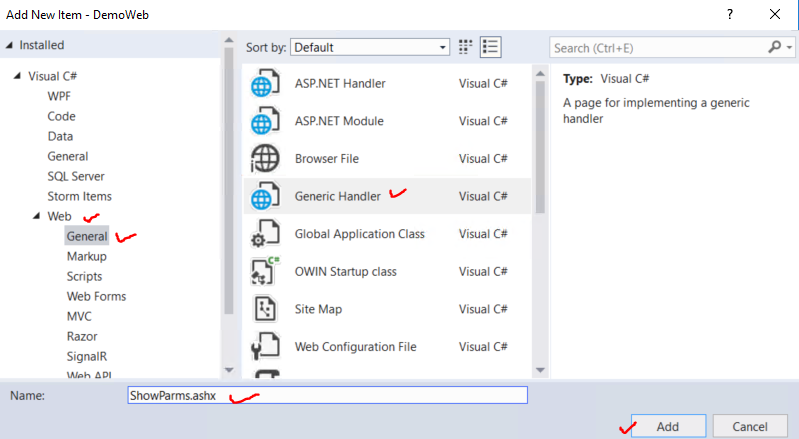The image size is (799, 439).
Task: Select the Installed header label
Action: point(42,45)
